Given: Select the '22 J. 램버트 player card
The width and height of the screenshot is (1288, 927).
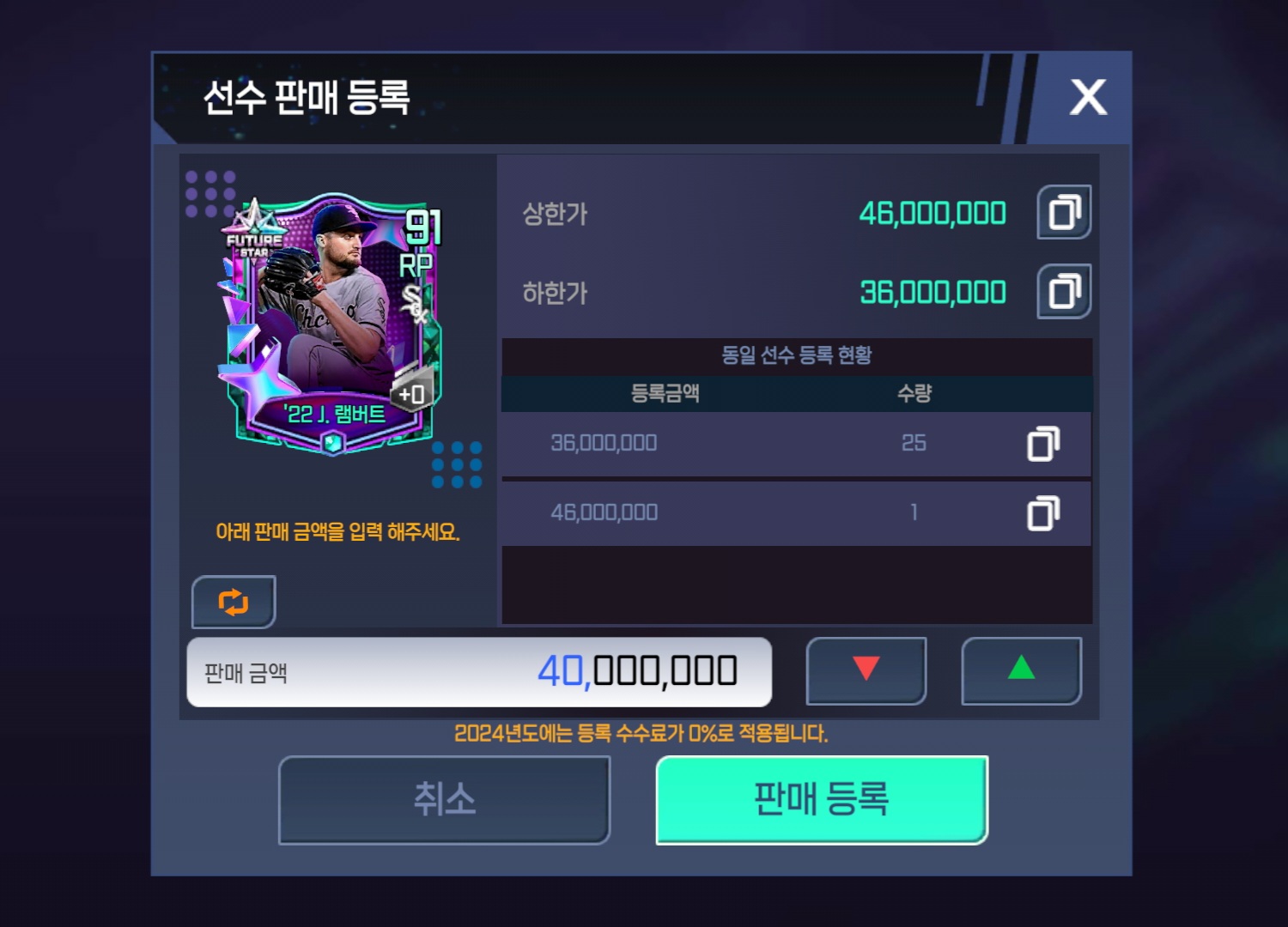Looking at the screenshot, I should 331,324.
